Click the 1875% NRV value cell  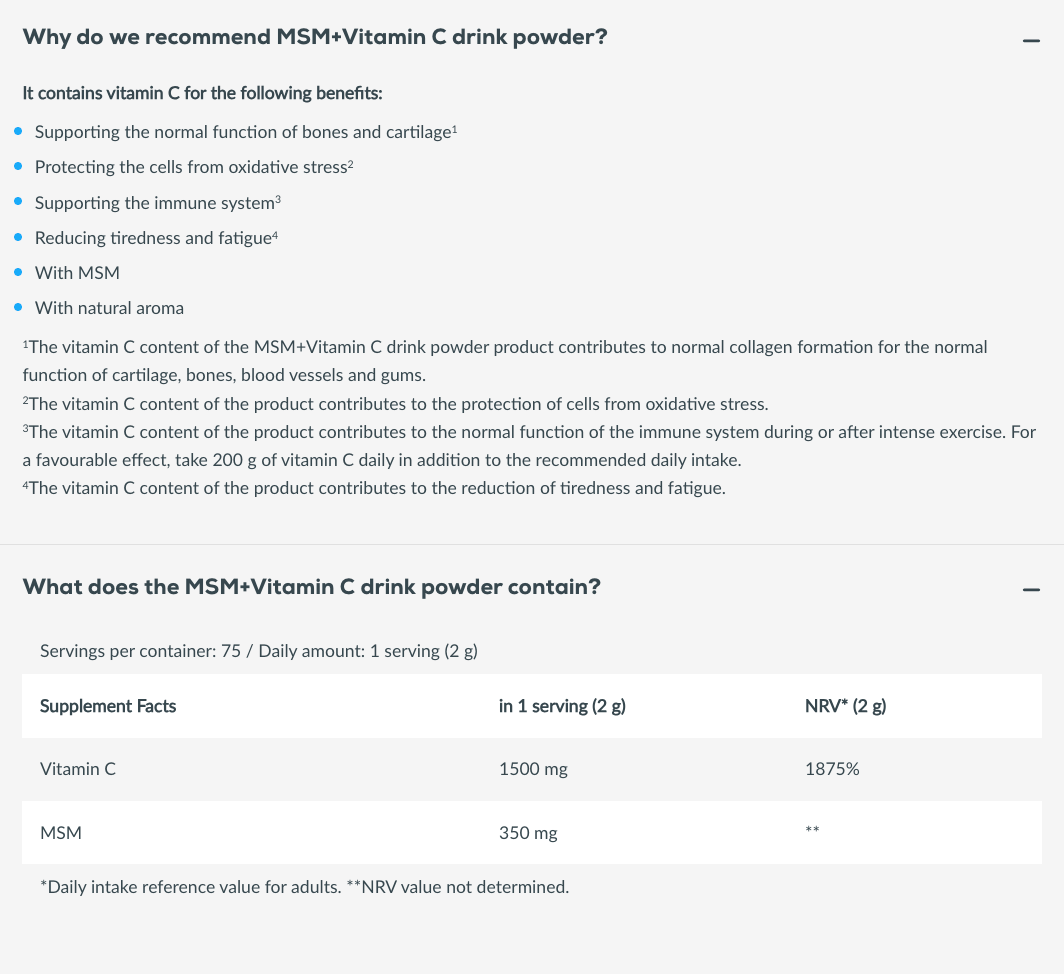tap(832, 769)
